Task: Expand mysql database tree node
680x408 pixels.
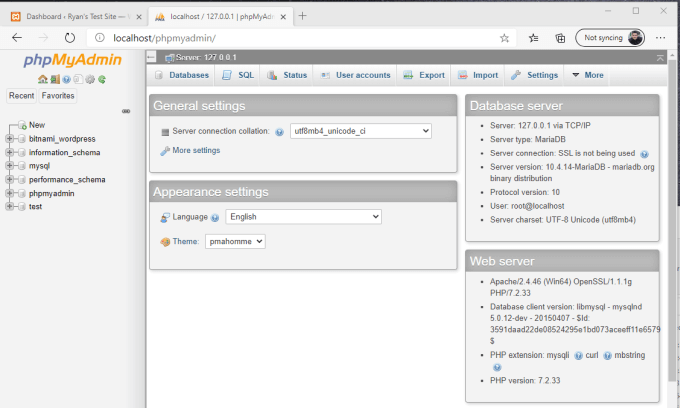Action: (x=10, y=166)
